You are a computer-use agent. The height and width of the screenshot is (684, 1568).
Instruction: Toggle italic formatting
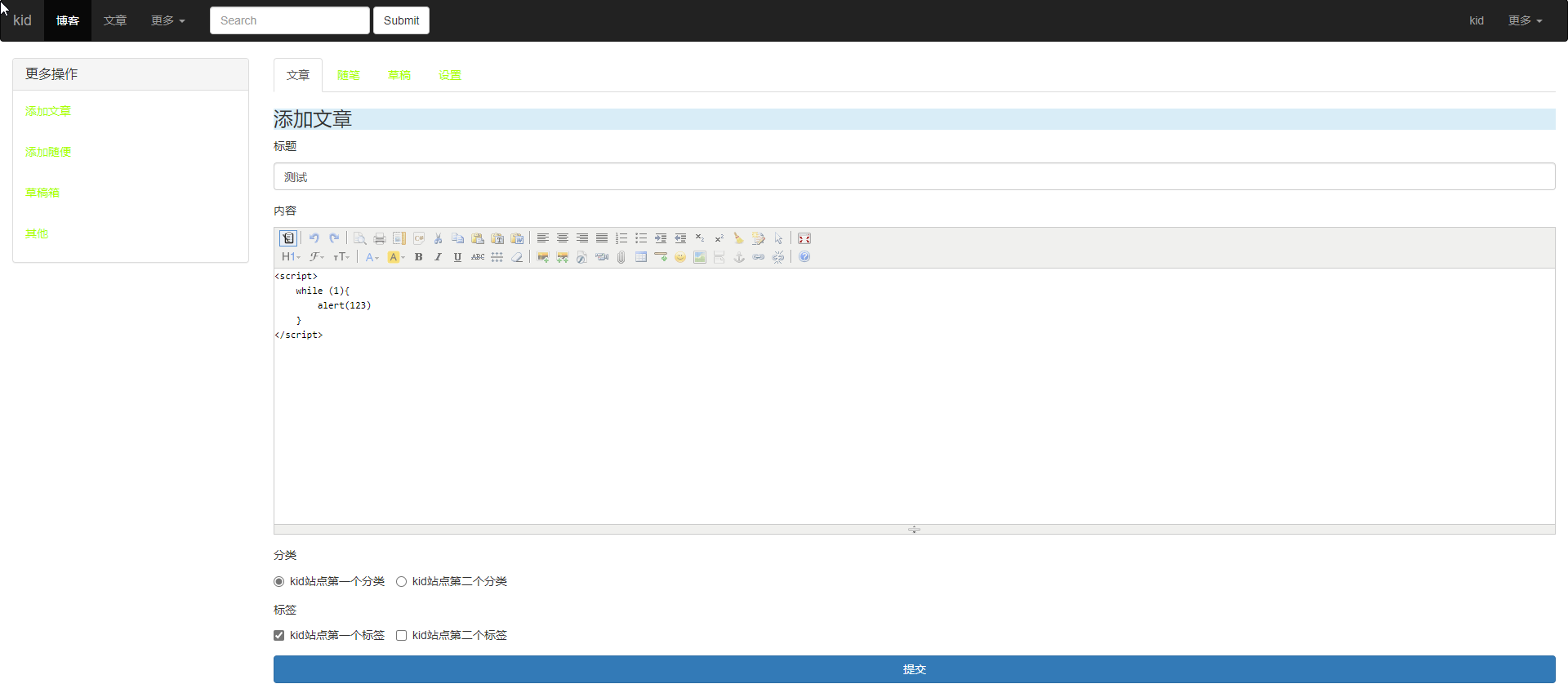pyautogui.click(x=439, y=257)
